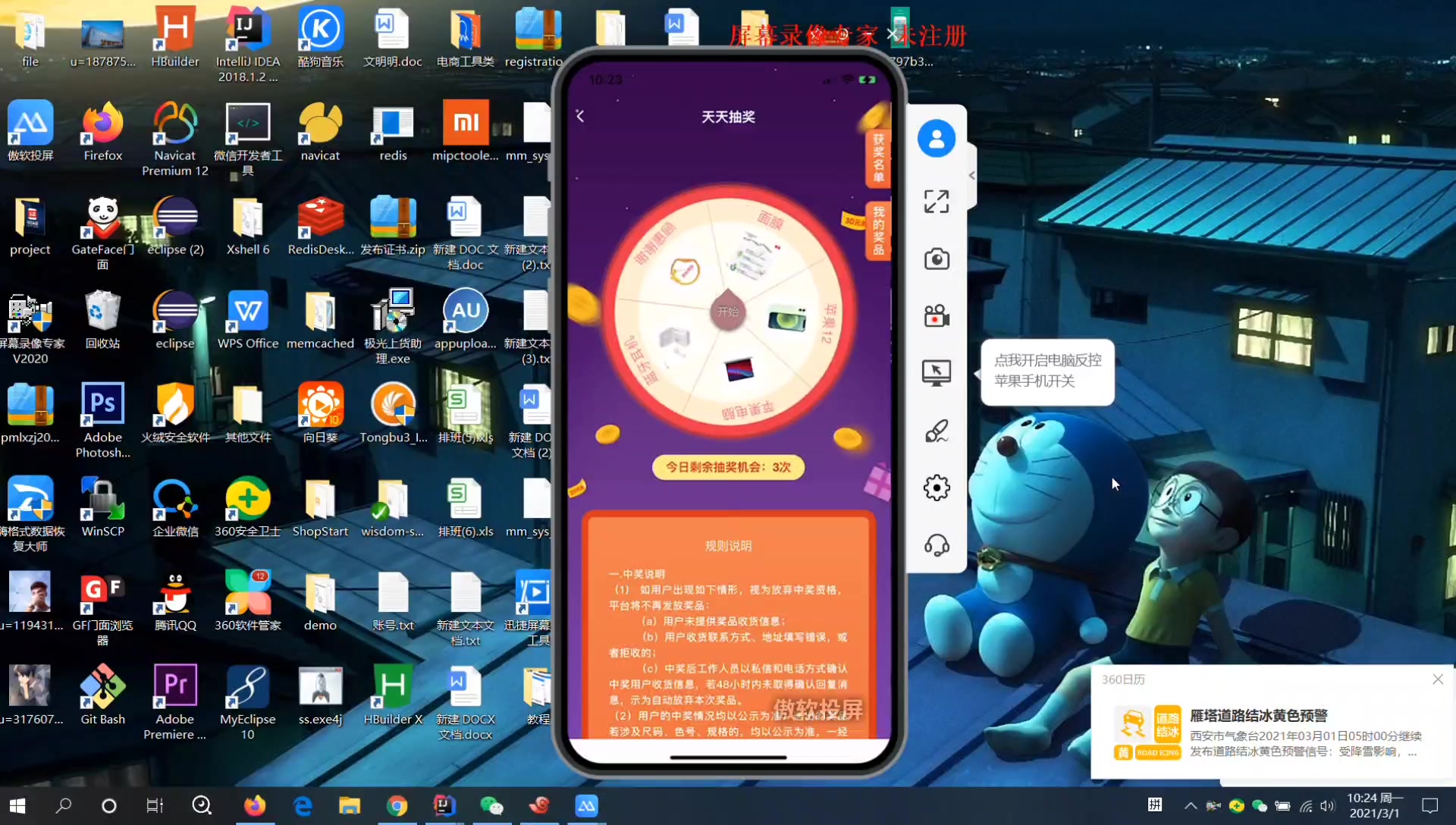Switch to 傲软投屏 app on taskbar
1456x825 pixels.
click(x=586, y=805)
